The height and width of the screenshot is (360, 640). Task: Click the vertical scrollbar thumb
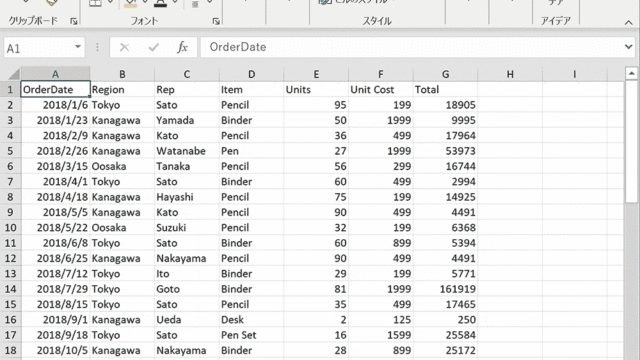point(631,141)
